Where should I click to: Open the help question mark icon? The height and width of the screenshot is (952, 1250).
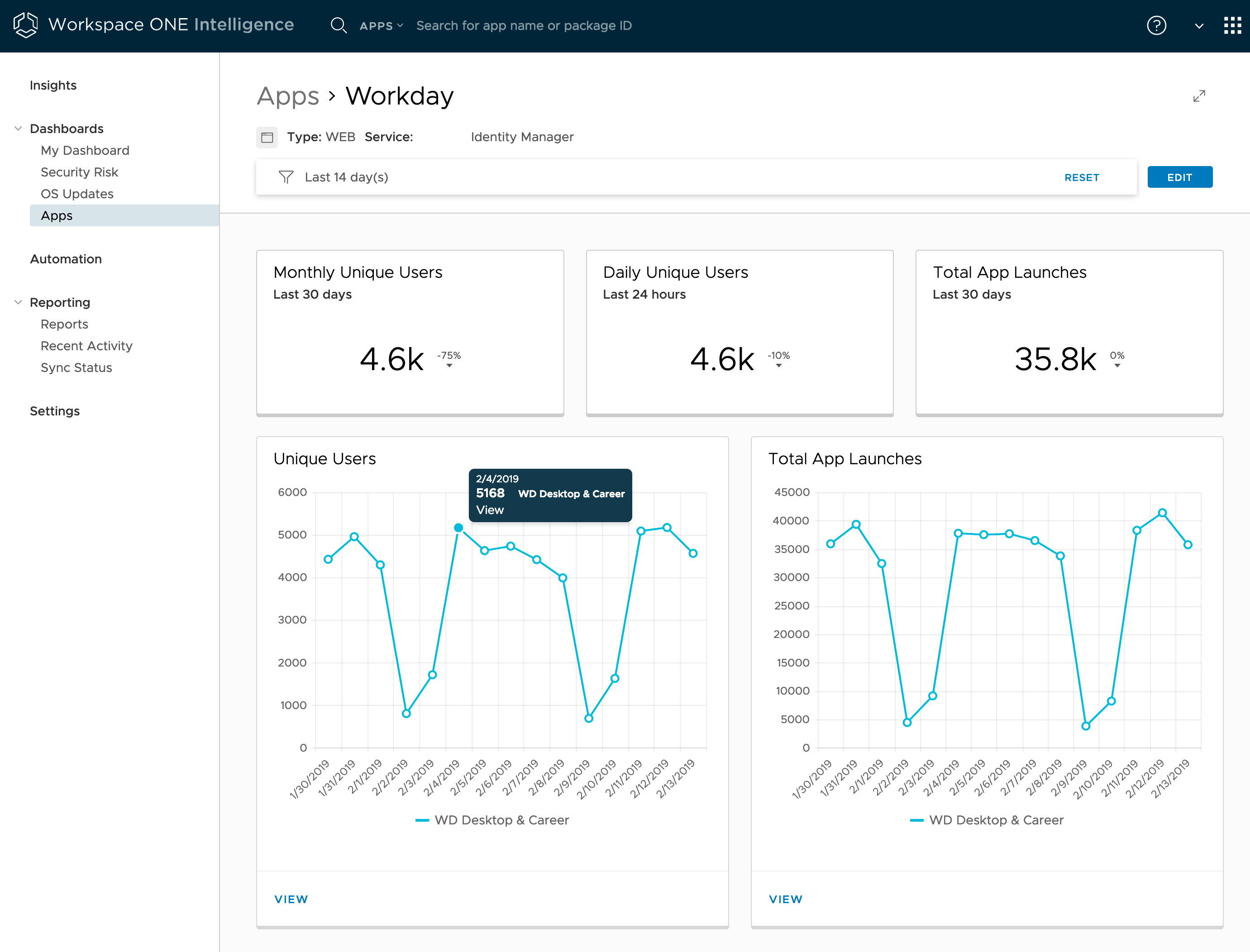coord(1156,25)
